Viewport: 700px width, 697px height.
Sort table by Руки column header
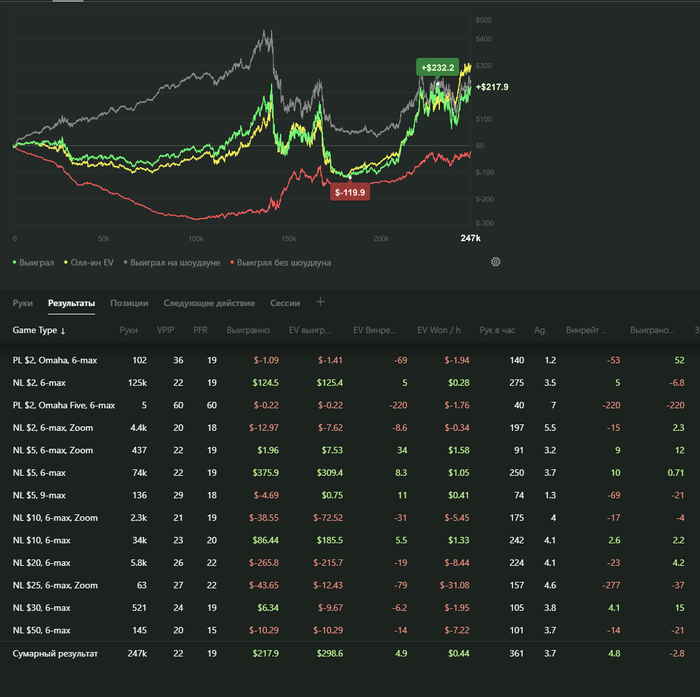coord(129,330)
